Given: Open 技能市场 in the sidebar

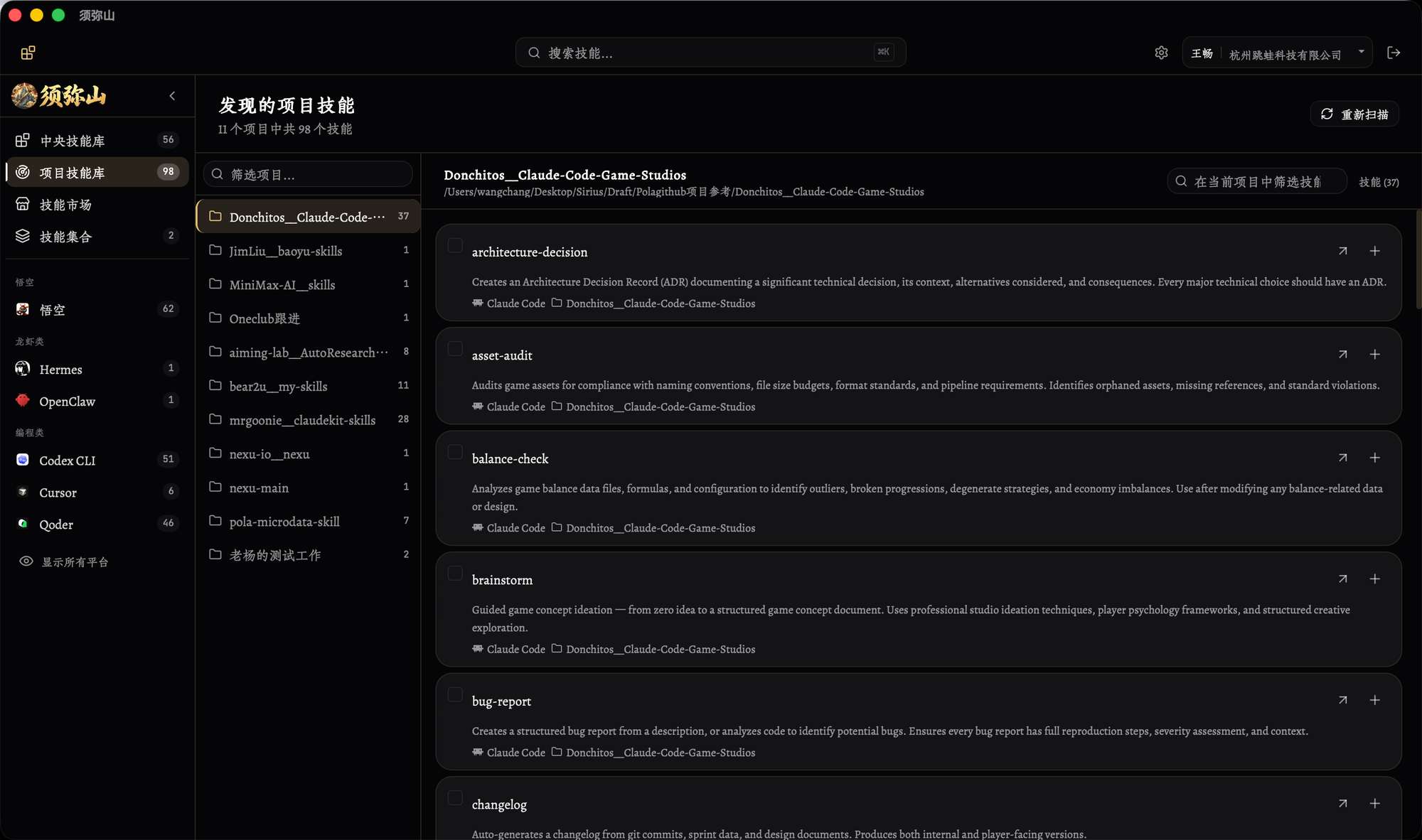Looking at the screenshot, I should (x=97, y=205).
